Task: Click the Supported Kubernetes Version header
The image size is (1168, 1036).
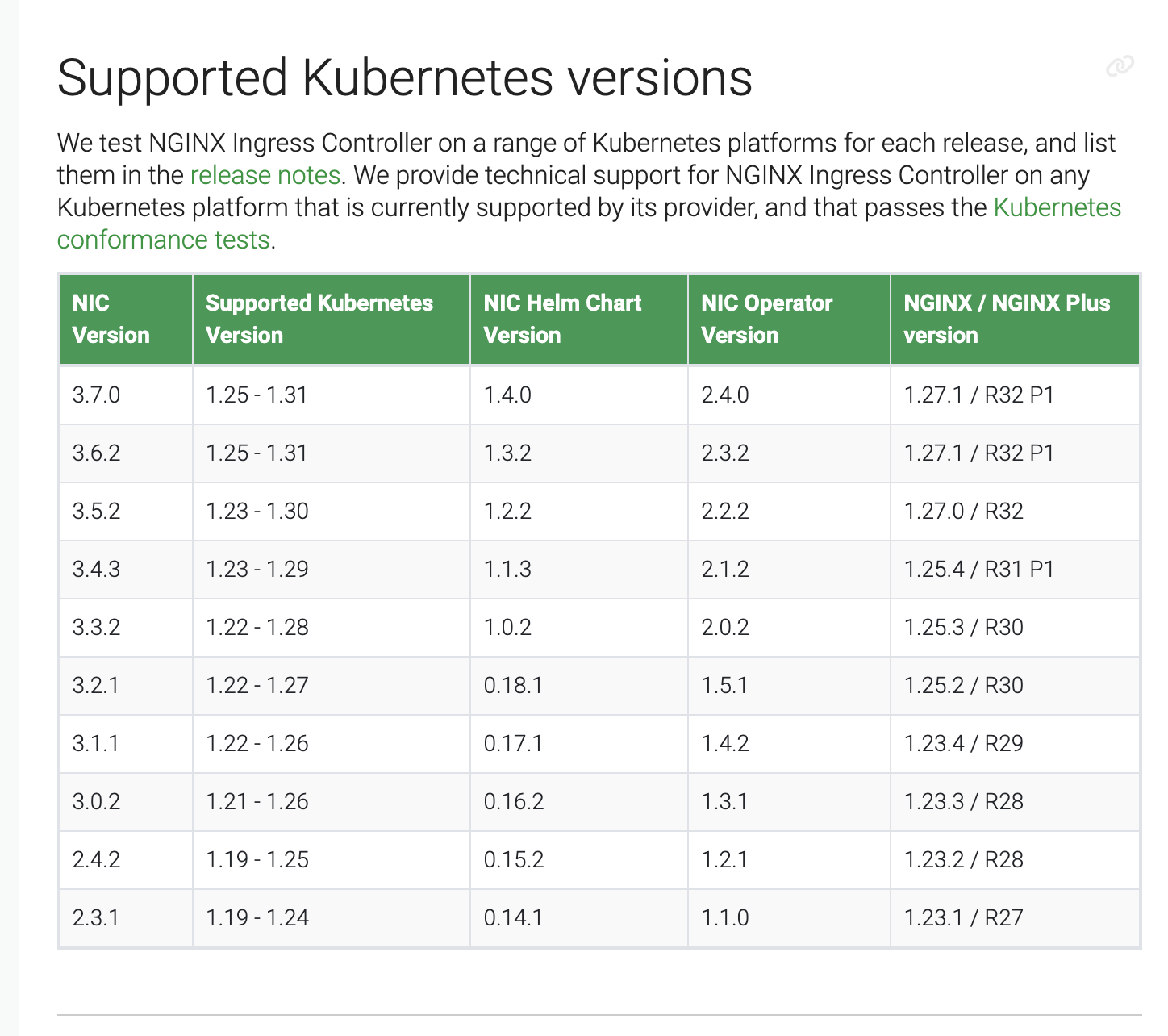Action: (x=332, y=320)
